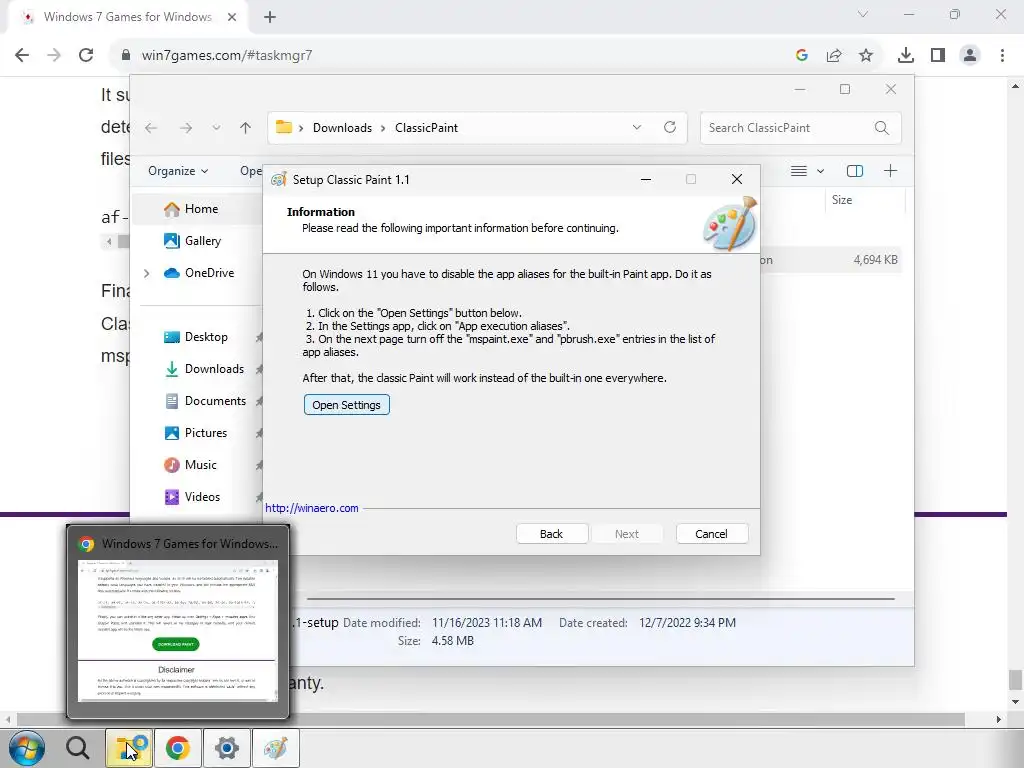
Task: Click Google icon in address bar
Action: (x=802, y=56)
